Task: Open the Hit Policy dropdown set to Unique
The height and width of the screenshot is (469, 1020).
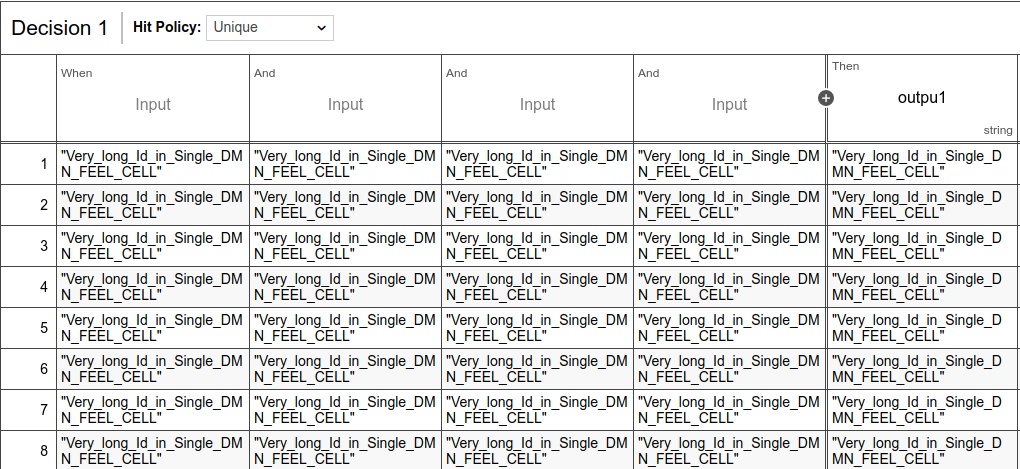Action: click(270, 28)
